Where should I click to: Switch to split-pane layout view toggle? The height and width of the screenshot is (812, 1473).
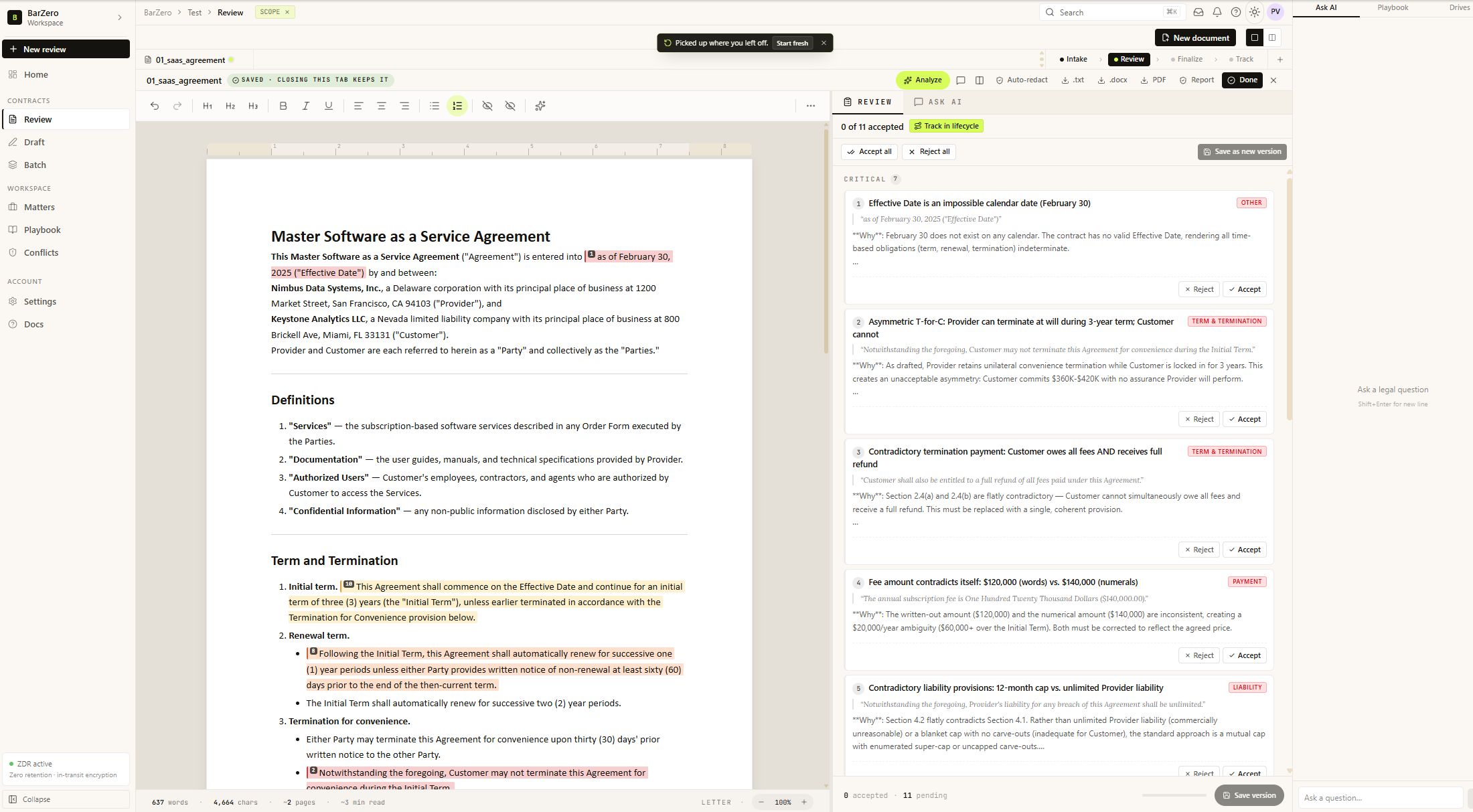point(1272,37)
